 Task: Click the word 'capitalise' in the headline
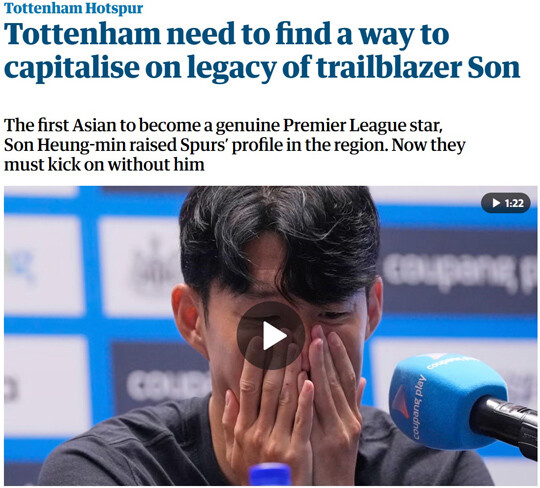(x=72, y=68)
